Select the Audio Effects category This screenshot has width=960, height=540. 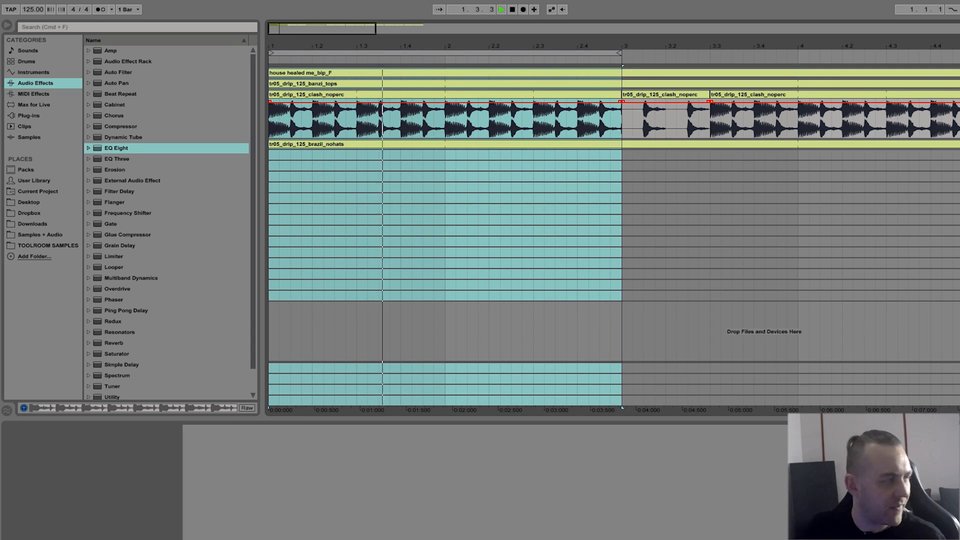coord(43,83)
